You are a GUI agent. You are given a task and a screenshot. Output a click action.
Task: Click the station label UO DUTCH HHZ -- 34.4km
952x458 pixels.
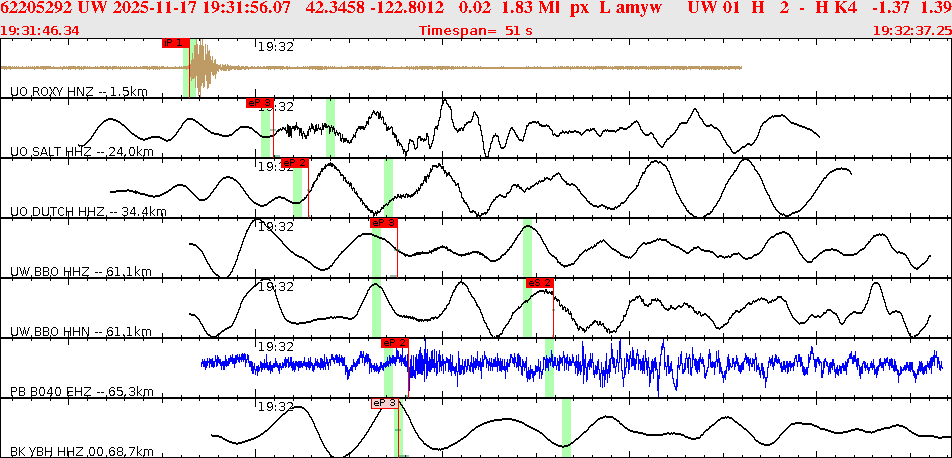pyautogui.click(x=88, y=211)
